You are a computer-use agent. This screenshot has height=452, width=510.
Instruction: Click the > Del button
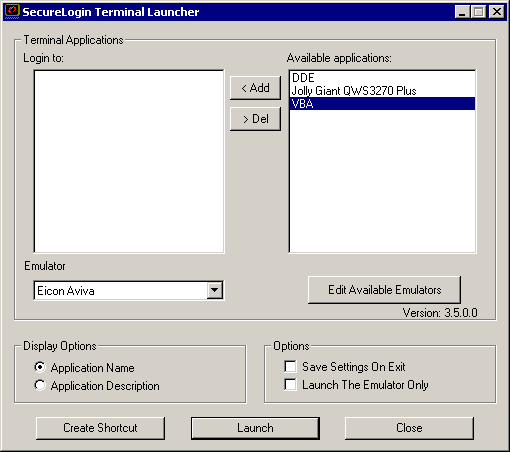[255, 119]
